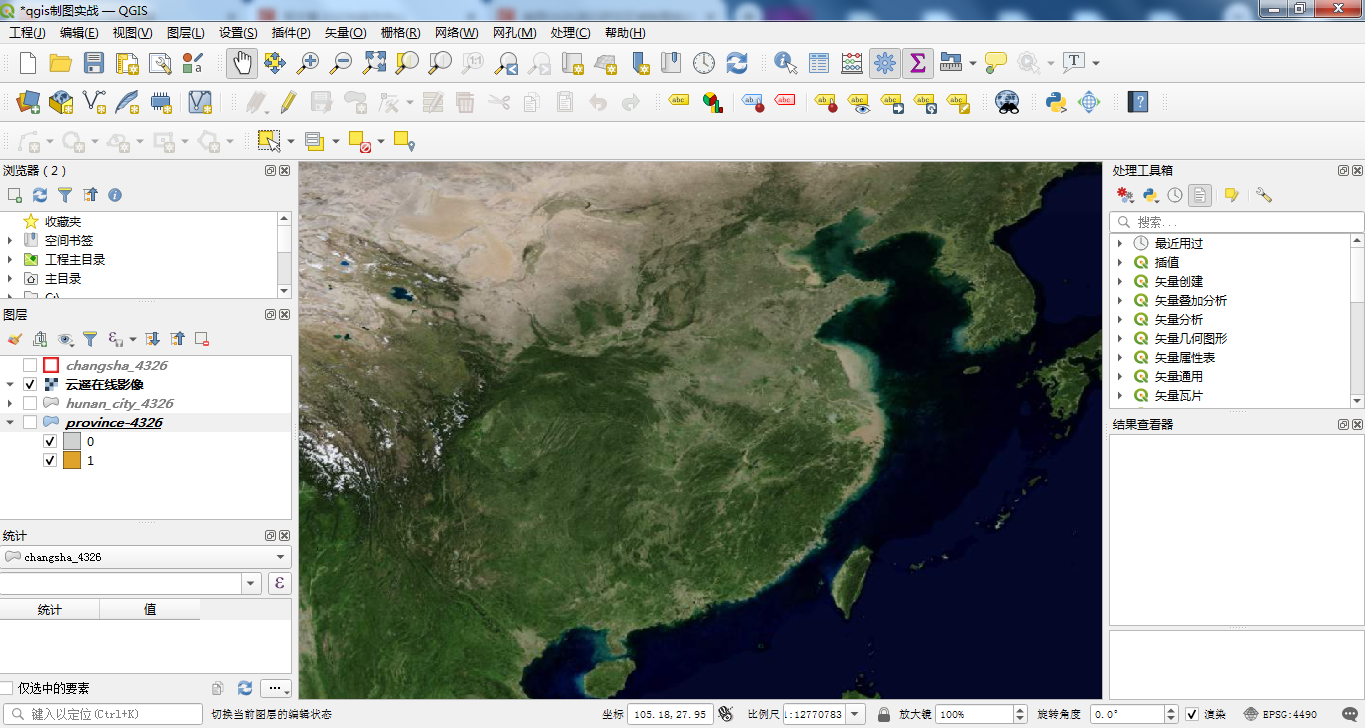Screen dimensions: 1365x728
Task: Expand the hunan_city_4326 layer node
Action: pos(10,404)
